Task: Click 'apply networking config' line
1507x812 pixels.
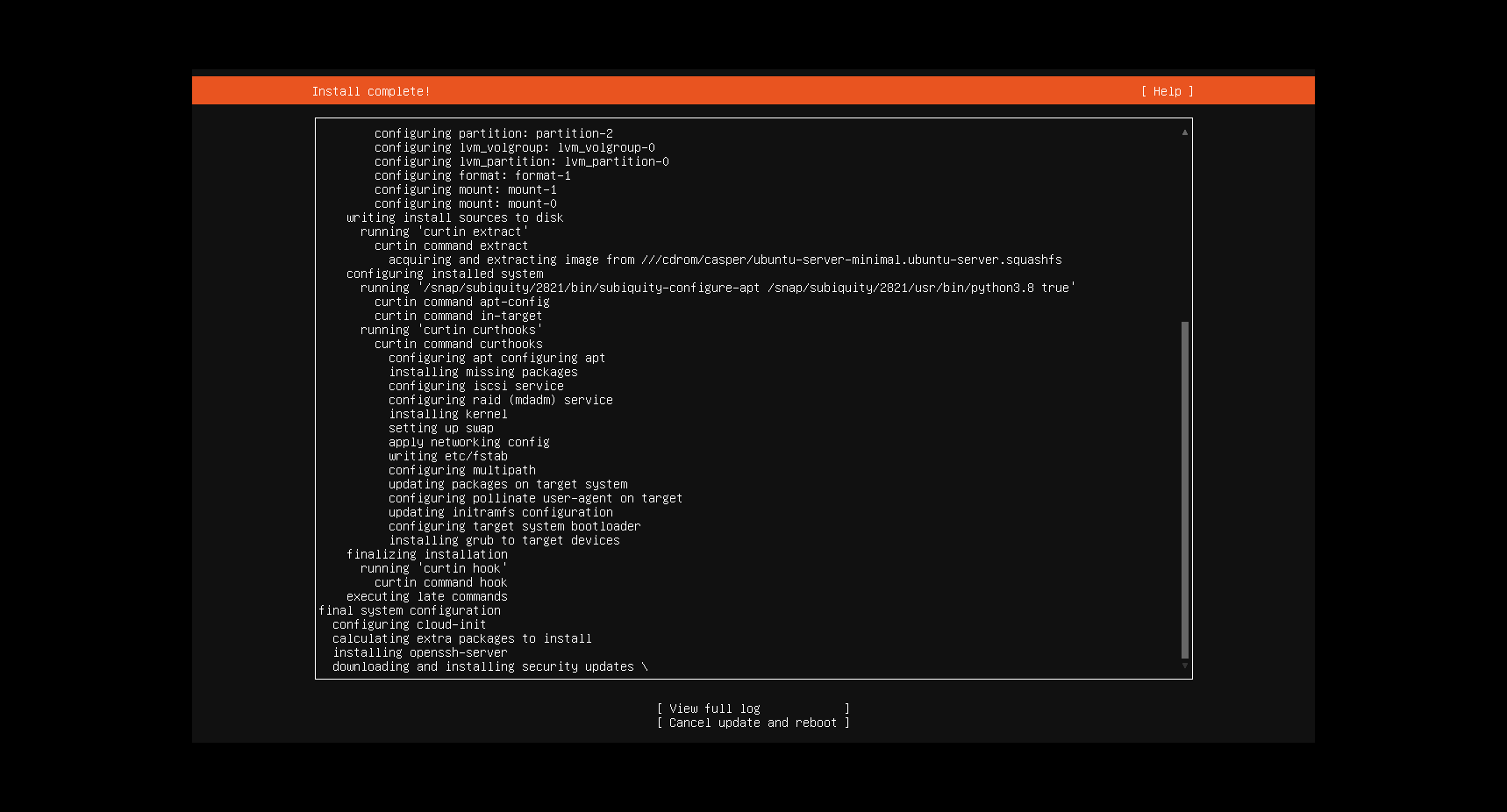Action: tap(469, 442)
